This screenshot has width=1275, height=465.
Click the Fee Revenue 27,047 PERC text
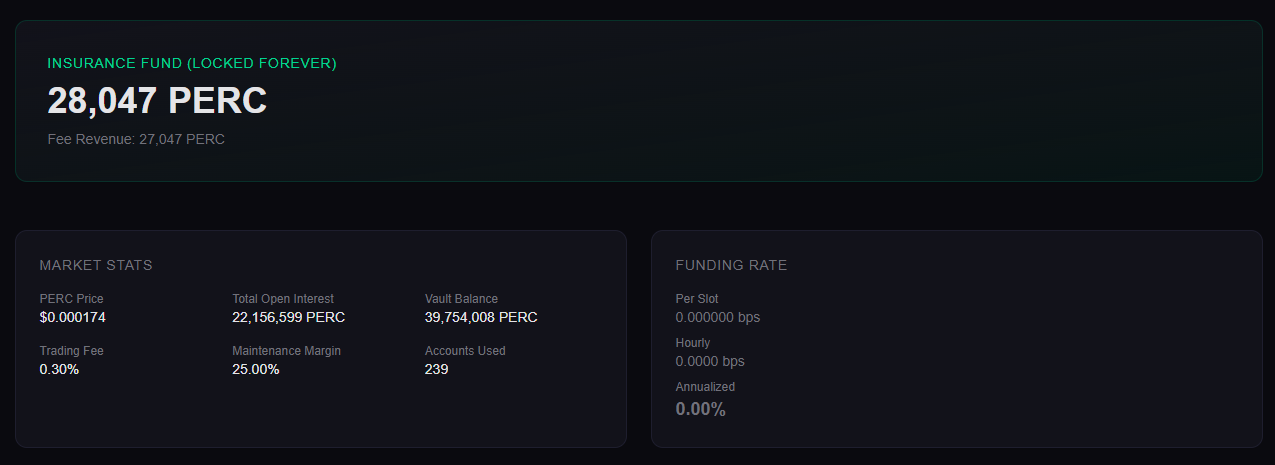(x=136, y=139)
